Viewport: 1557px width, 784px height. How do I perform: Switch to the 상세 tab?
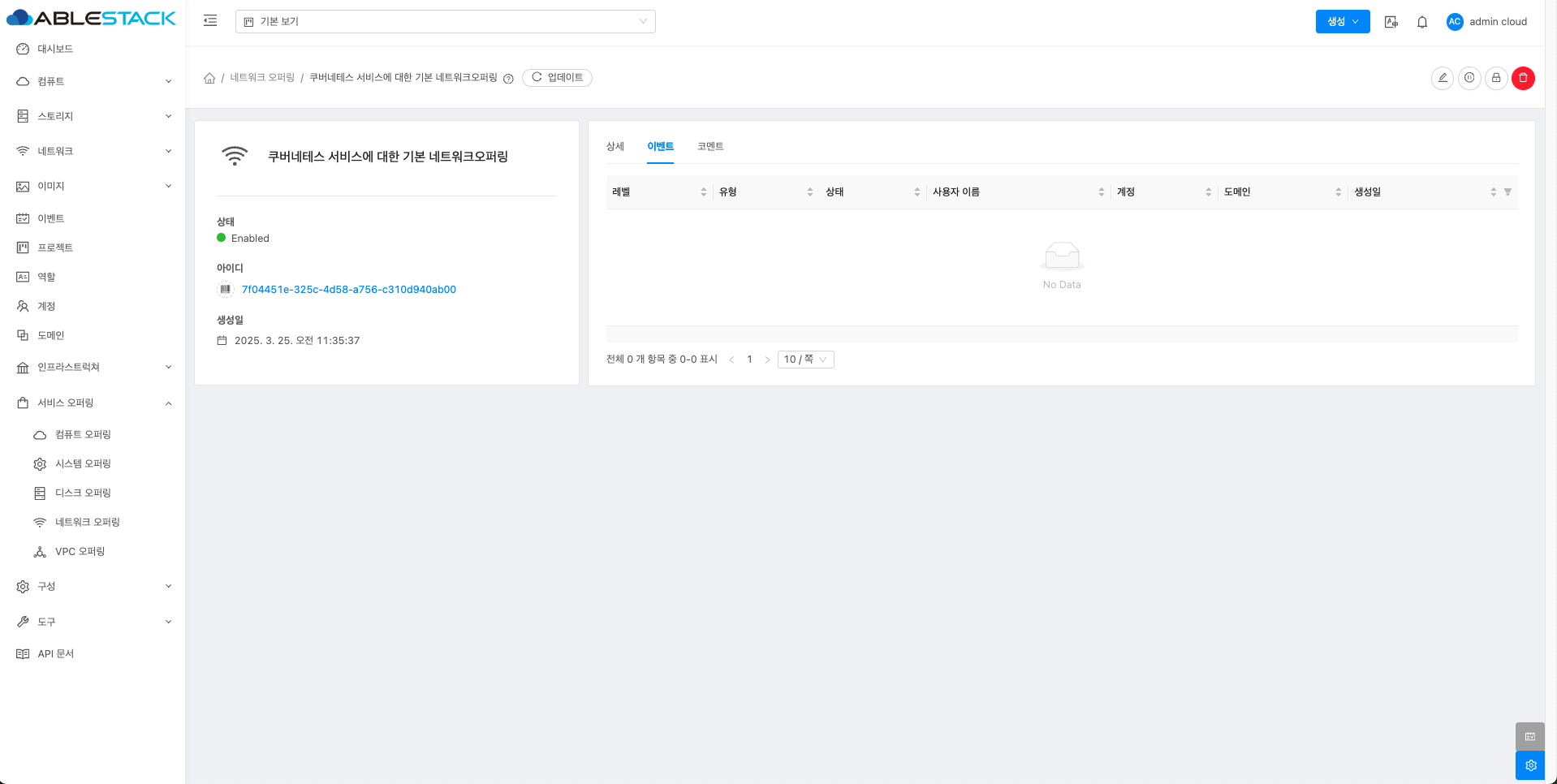[x=615, y=146]
